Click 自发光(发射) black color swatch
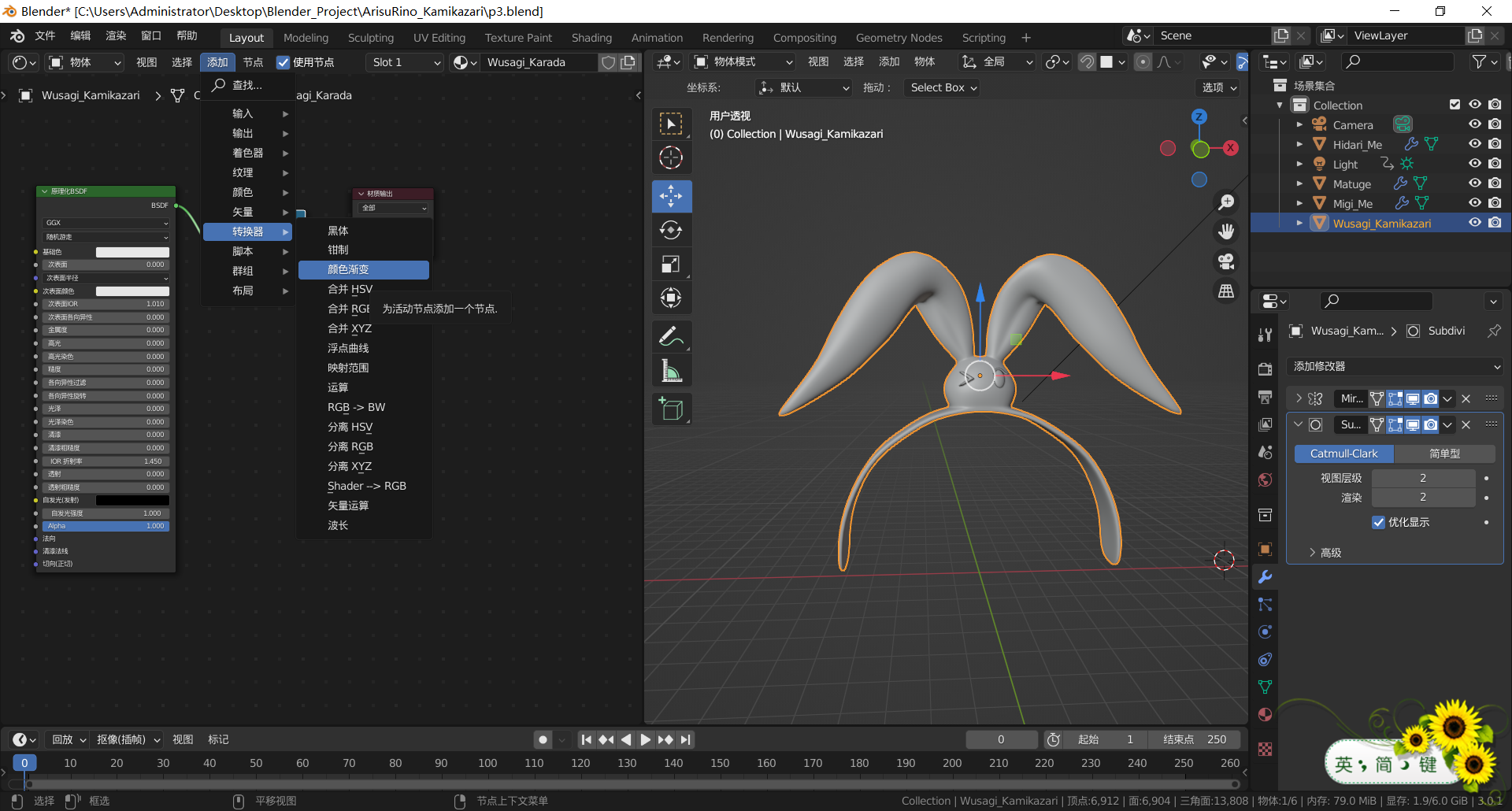This screenshot has width=1512, height=811. 132,500
